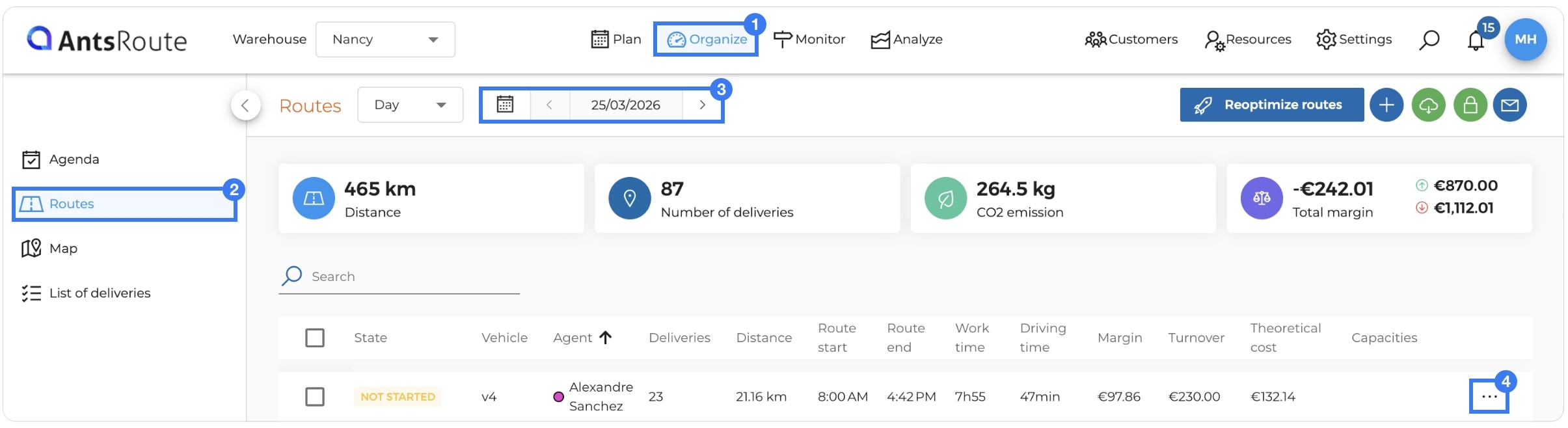This screenshot has width=1568, height=428.
Task: Open the Day view dropdown
Action: pos(410,105)
